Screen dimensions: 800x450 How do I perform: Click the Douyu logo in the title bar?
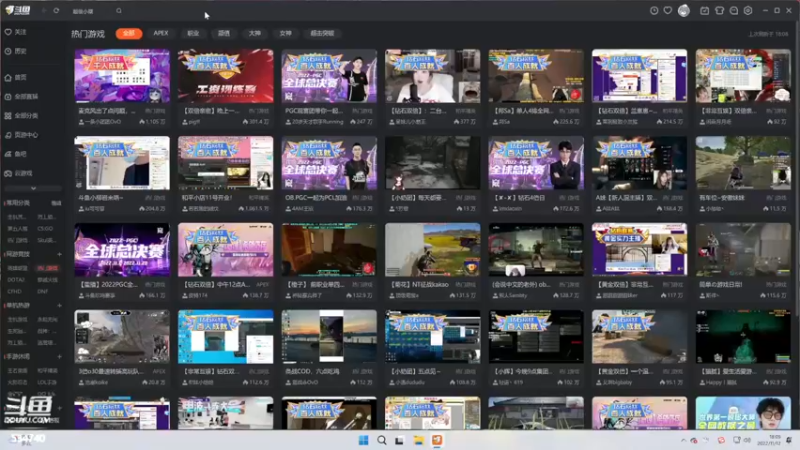(18, 10)
